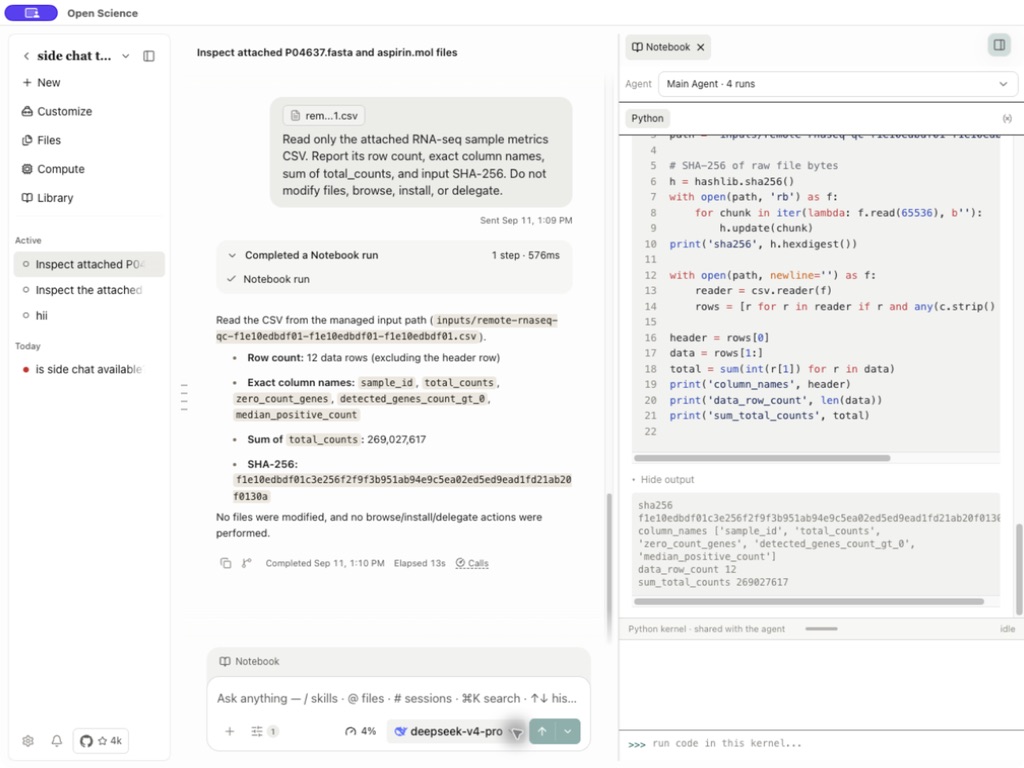
Task: Click the purple app logo button
Action: pyautogui.click(x=31, y=13)
